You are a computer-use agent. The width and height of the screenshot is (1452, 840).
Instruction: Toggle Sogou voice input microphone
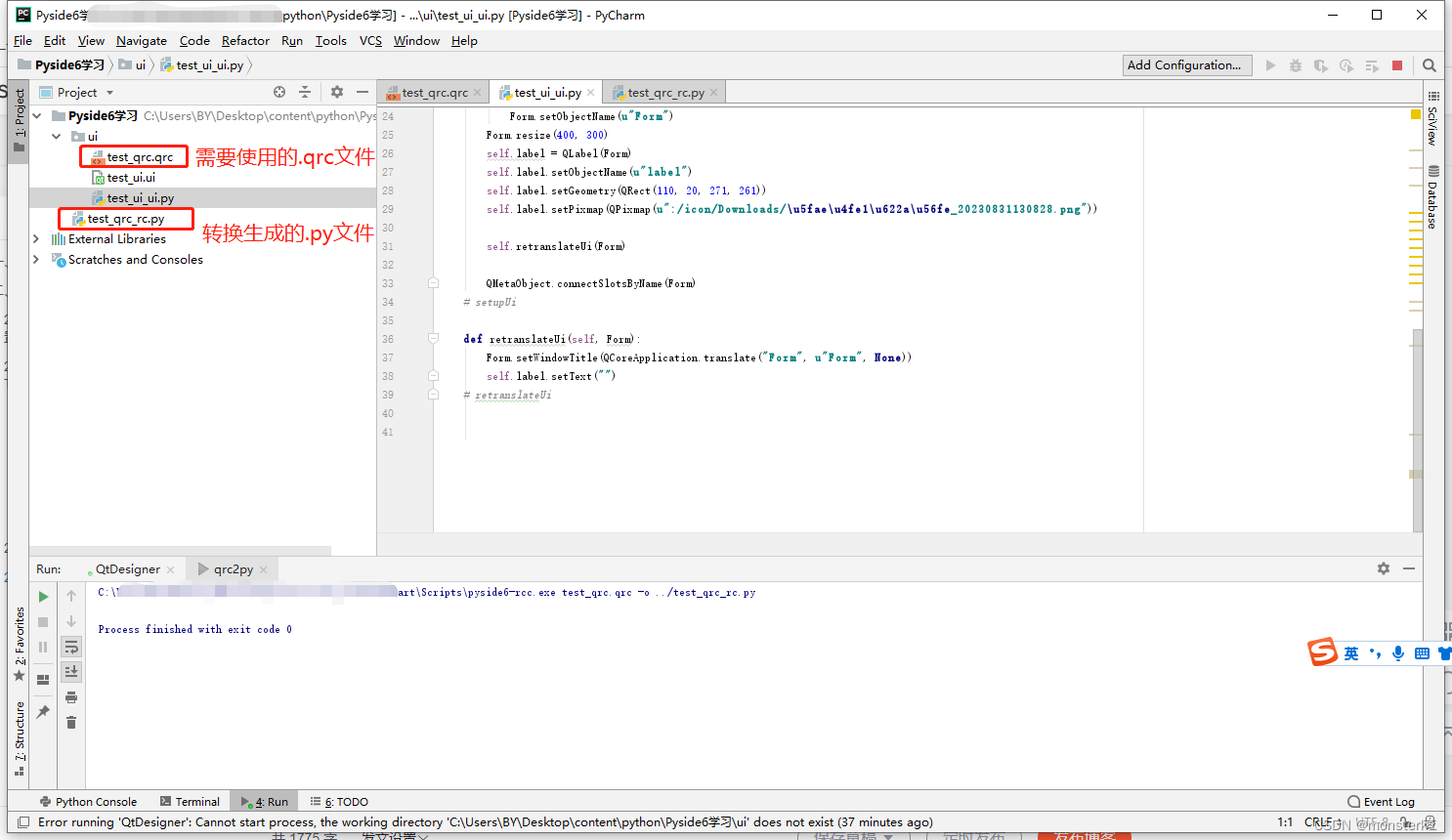point(1398,653)
